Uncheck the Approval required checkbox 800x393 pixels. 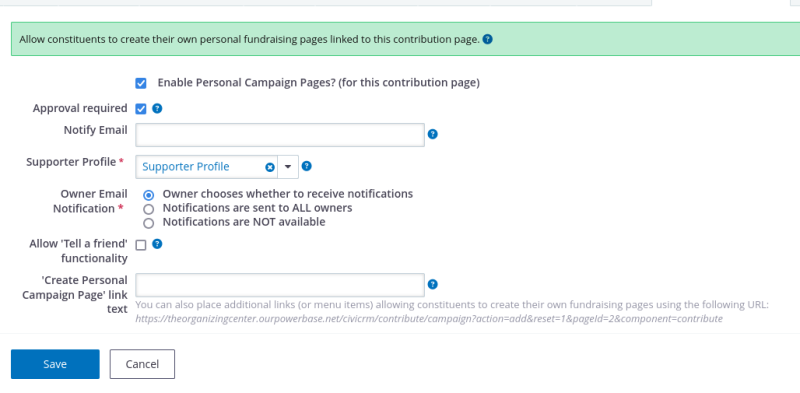coord(141,109)
